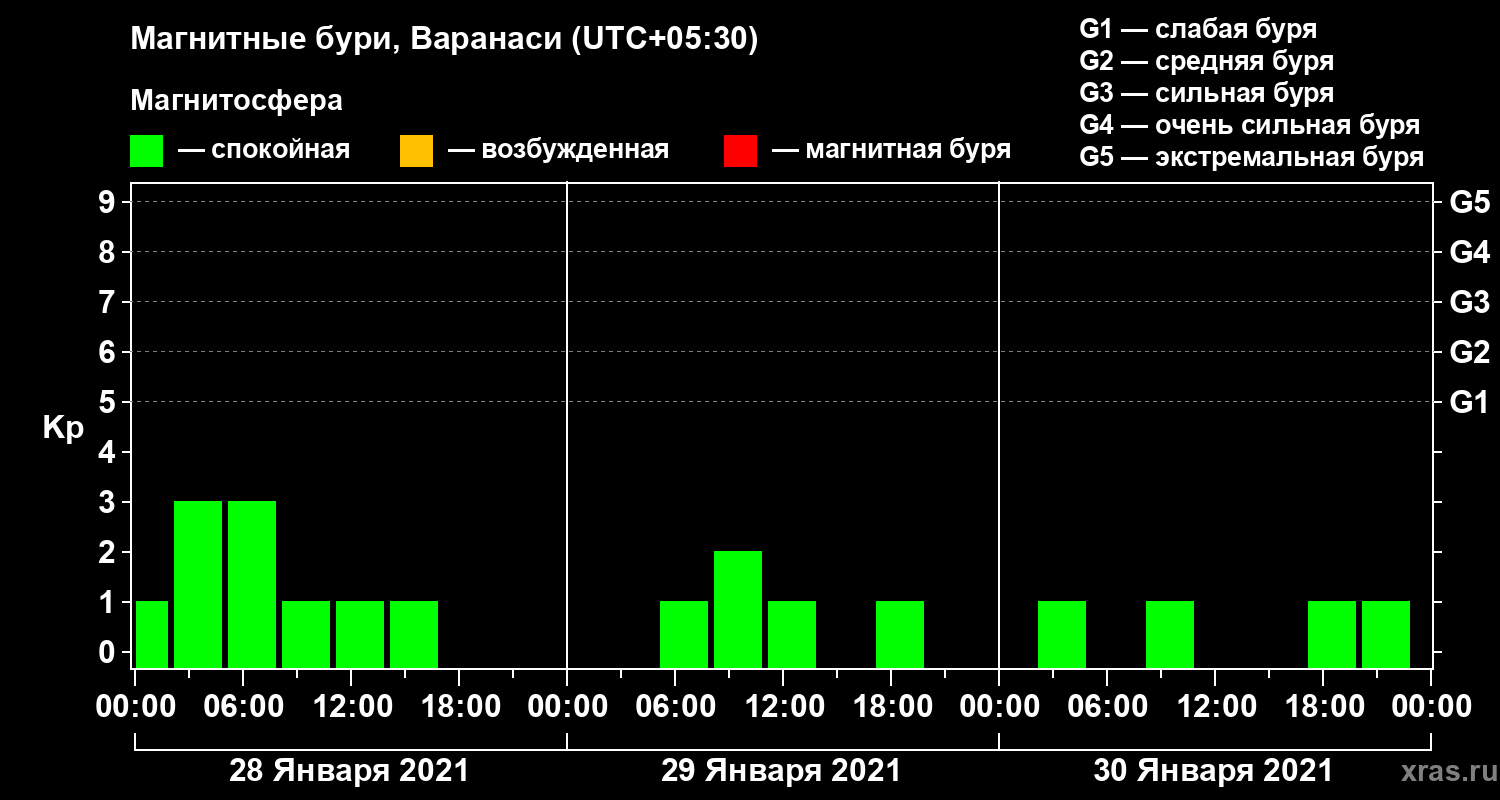Click the '18:00' time label under 29 January

[891, 707]
